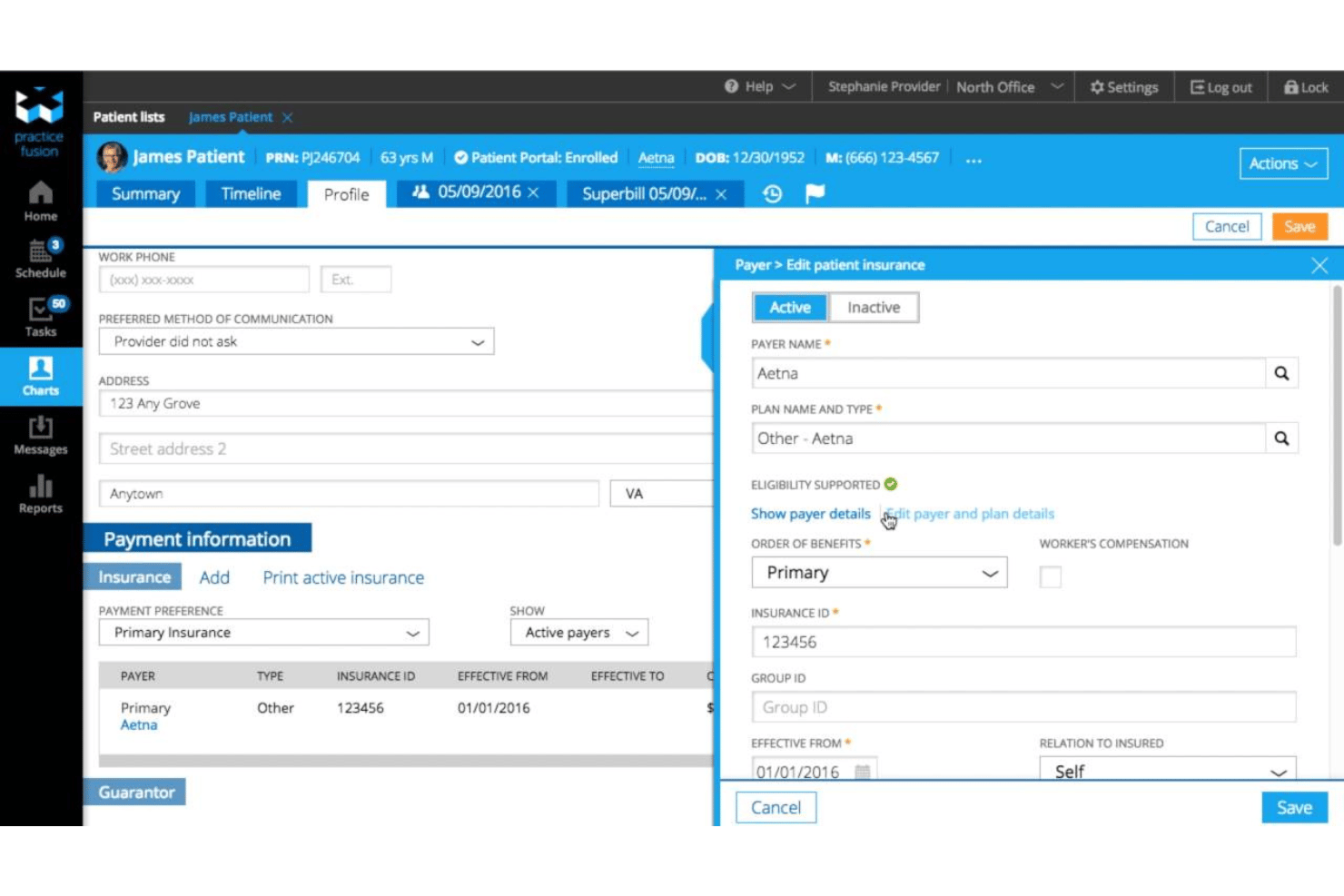The height and width of the screenshot is (896, 1344).
Task: Click the Group ID field
Action: [1023, 707]
